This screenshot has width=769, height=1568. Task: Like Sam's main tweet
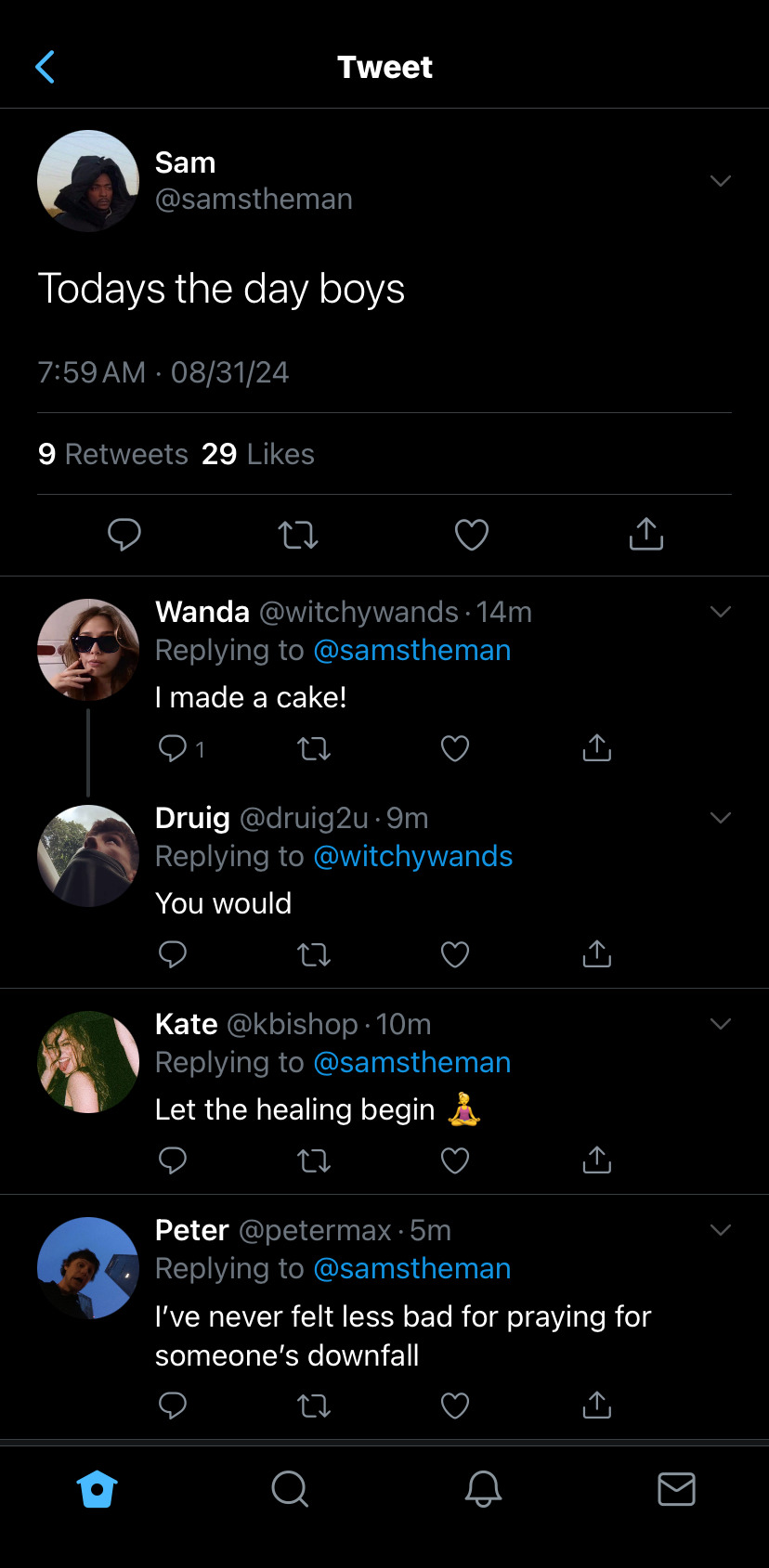(471, 535)
